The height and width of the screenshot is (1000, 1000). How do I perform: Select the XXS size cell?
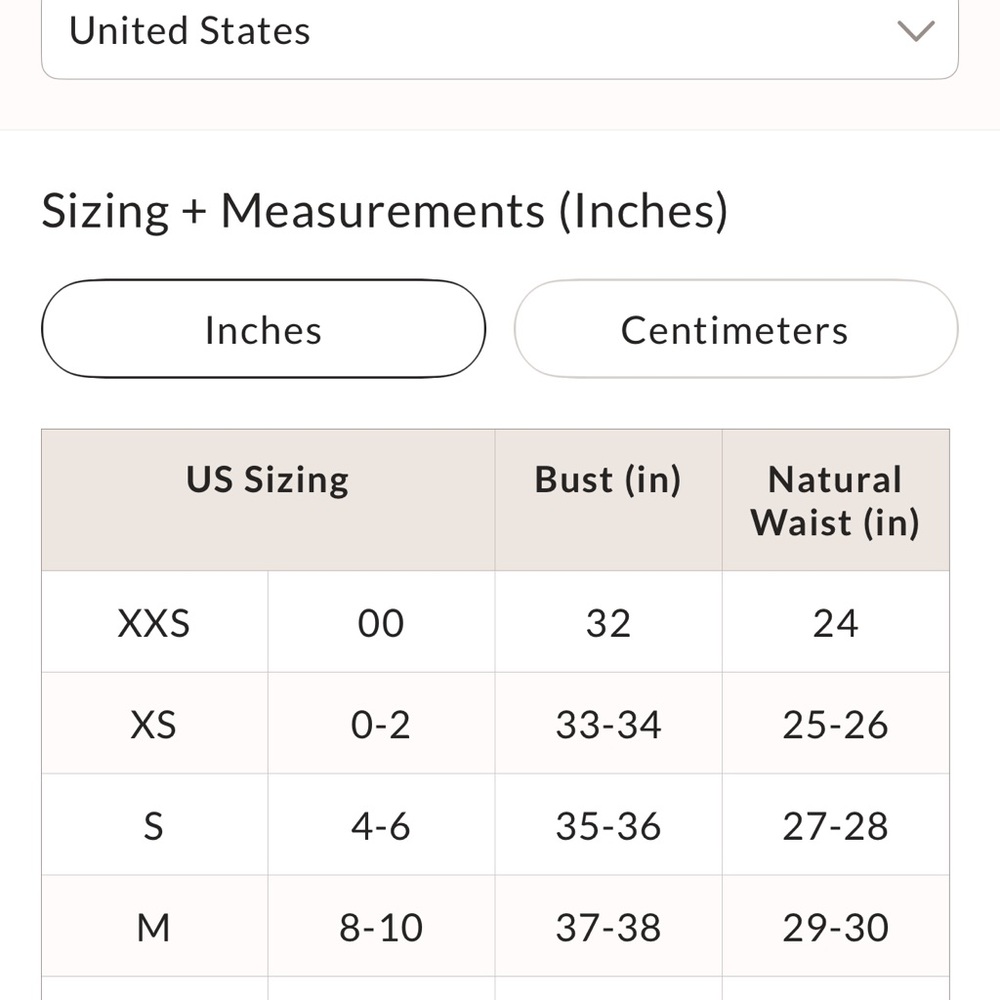coord(154,622)
